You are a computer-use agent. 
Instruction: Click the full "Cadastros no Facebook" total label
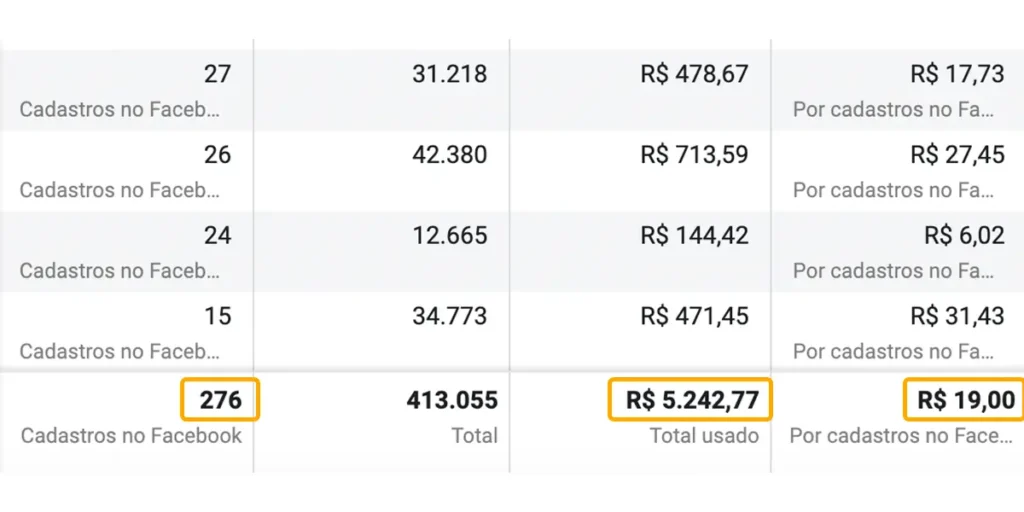tap(131, 436)
